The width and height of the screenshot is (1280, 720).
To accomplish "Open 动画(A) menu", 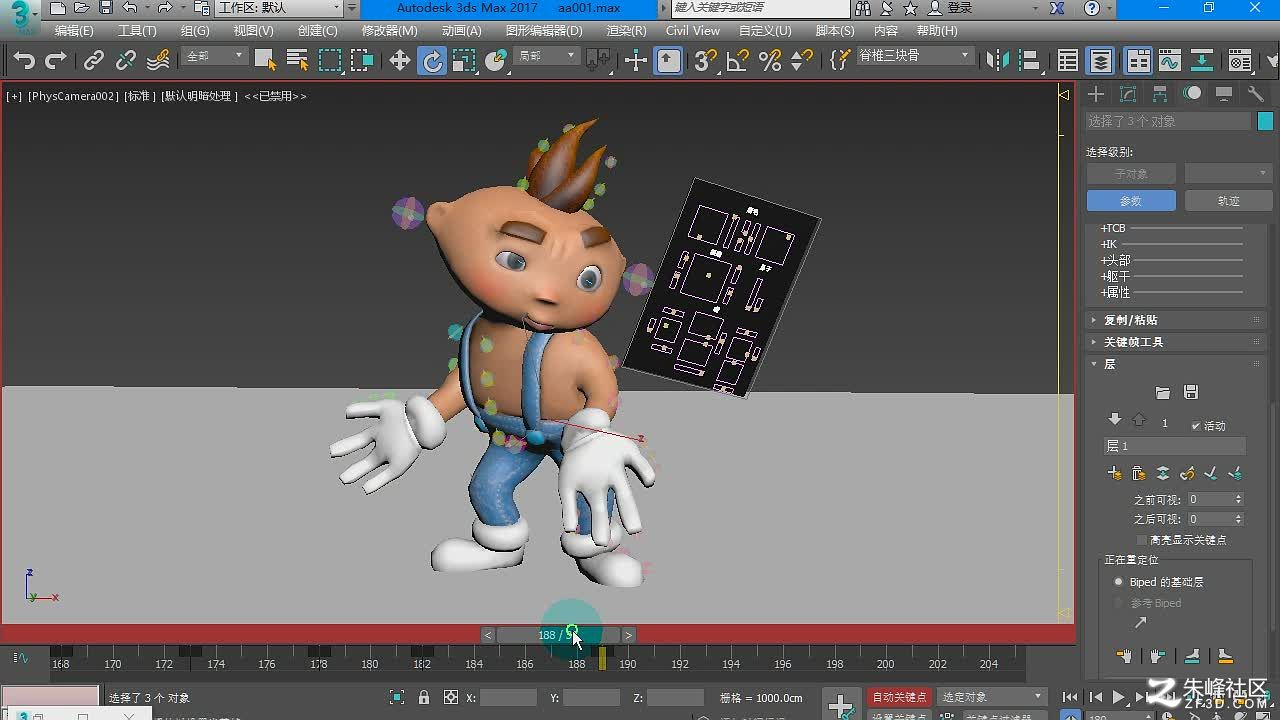I will click(x=461, y=31).
